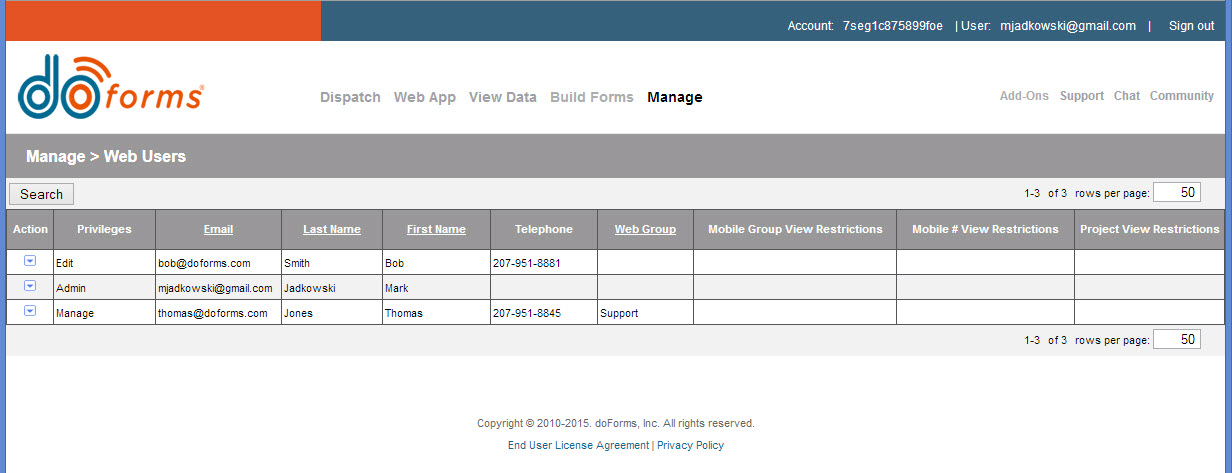Sort users by Last Name header

[x=332, y=229]
